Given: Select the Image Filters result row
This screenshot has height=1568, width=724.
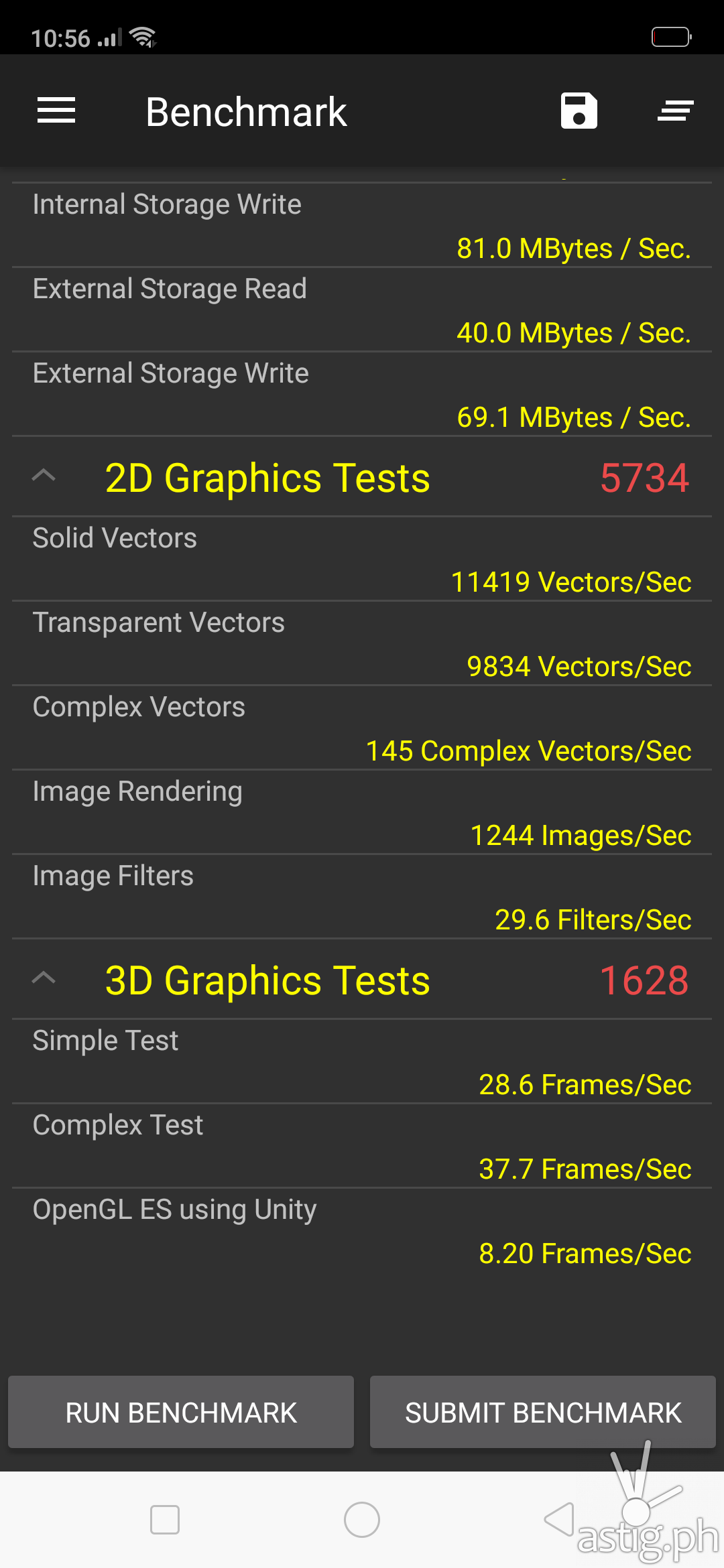Looking at the screenshot, I should click(x=362, y=897).
